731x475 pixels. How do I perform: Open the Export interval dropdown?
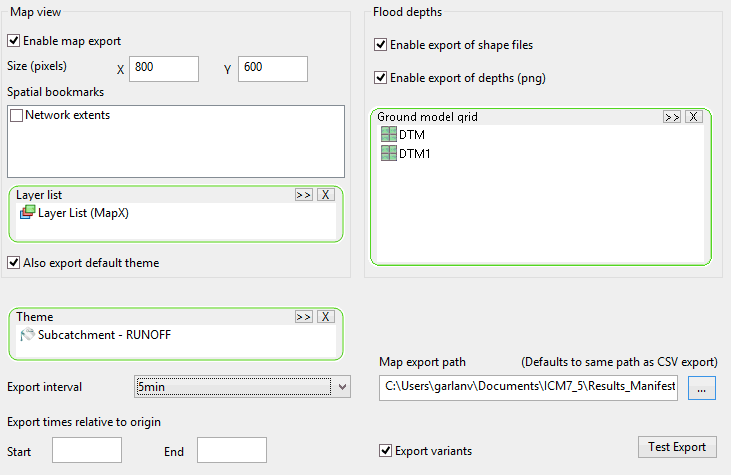click(342, 386)
